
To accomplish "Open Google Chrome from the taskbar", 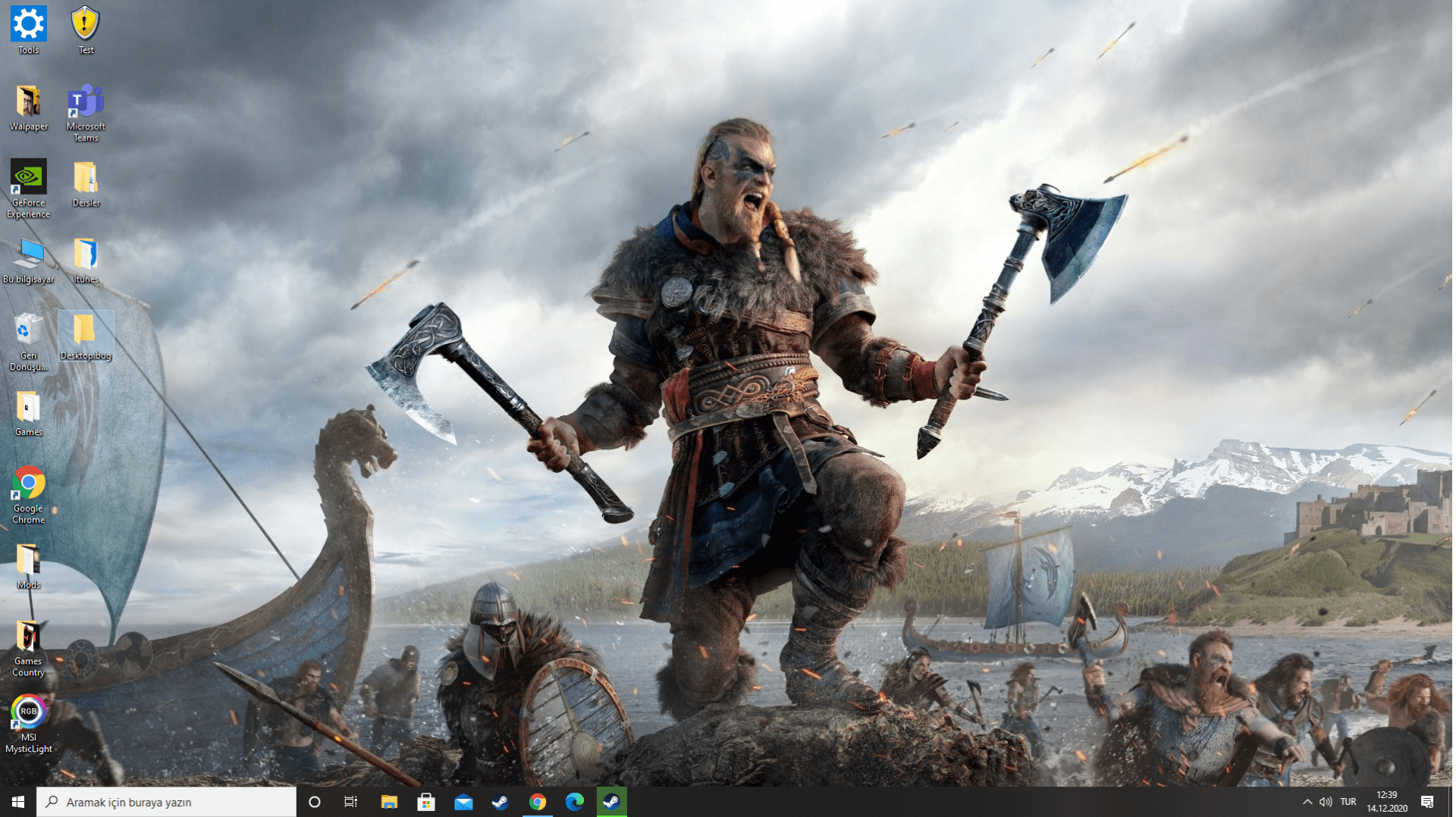I will [x=538, y=802].
